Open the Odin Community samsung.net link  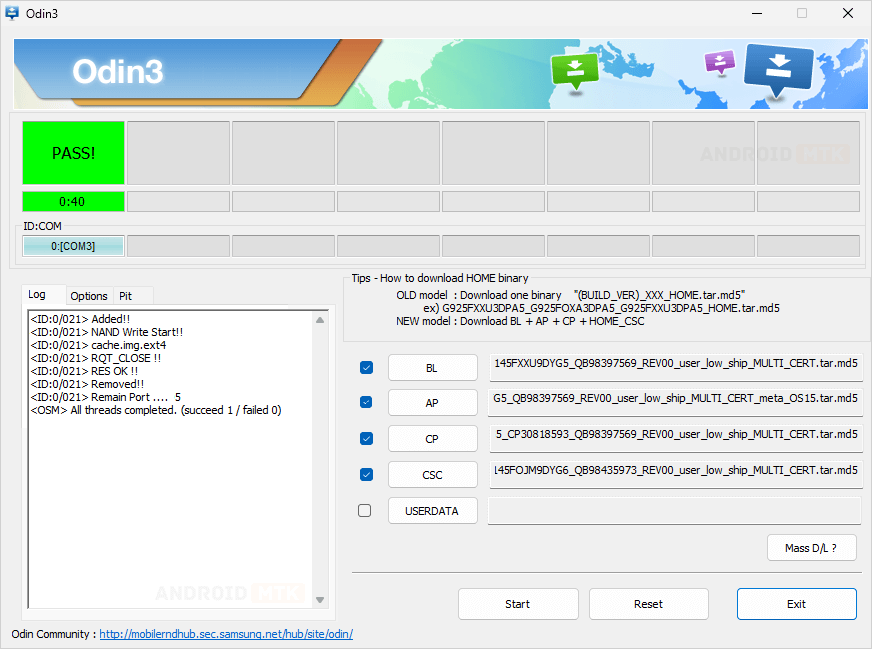[x=225, y=634]
